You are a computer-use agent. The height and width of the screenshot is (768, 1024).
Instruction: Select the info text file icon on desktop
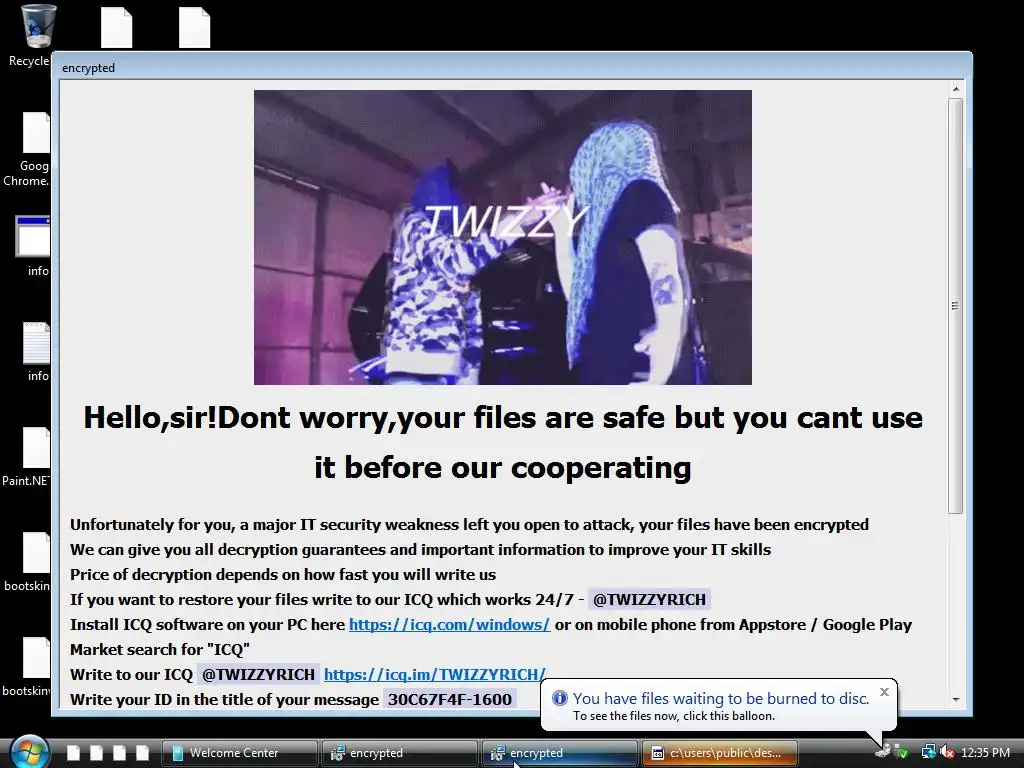point(37,343)
